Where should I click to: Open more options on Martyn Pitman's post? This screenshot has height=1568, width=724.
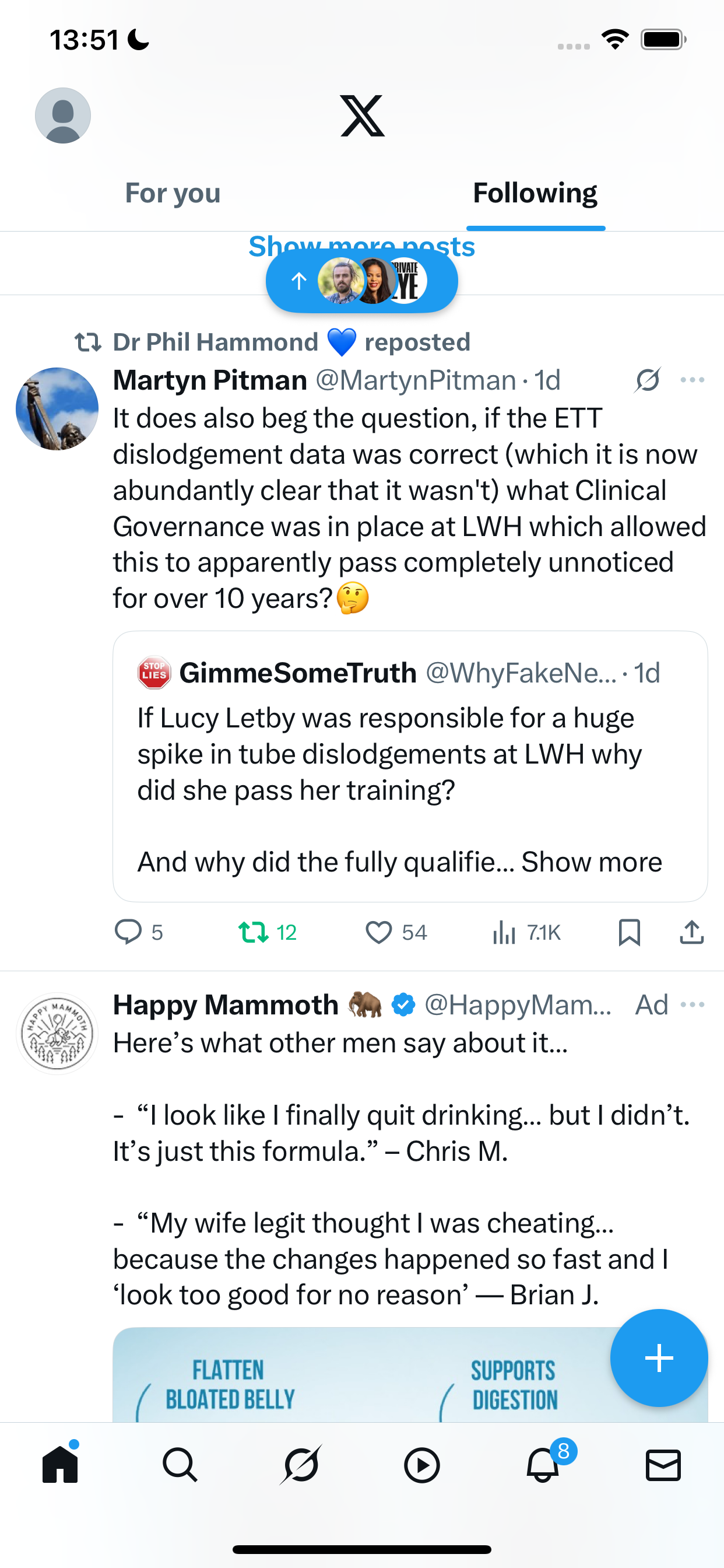693,380
